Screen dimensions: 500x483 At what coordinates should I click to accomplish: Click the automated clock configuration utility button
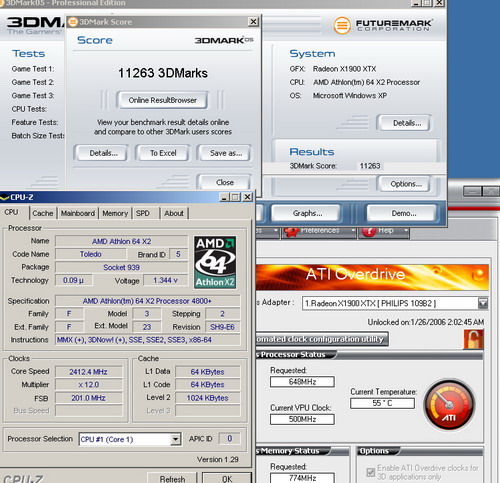[x=322, y=339]
